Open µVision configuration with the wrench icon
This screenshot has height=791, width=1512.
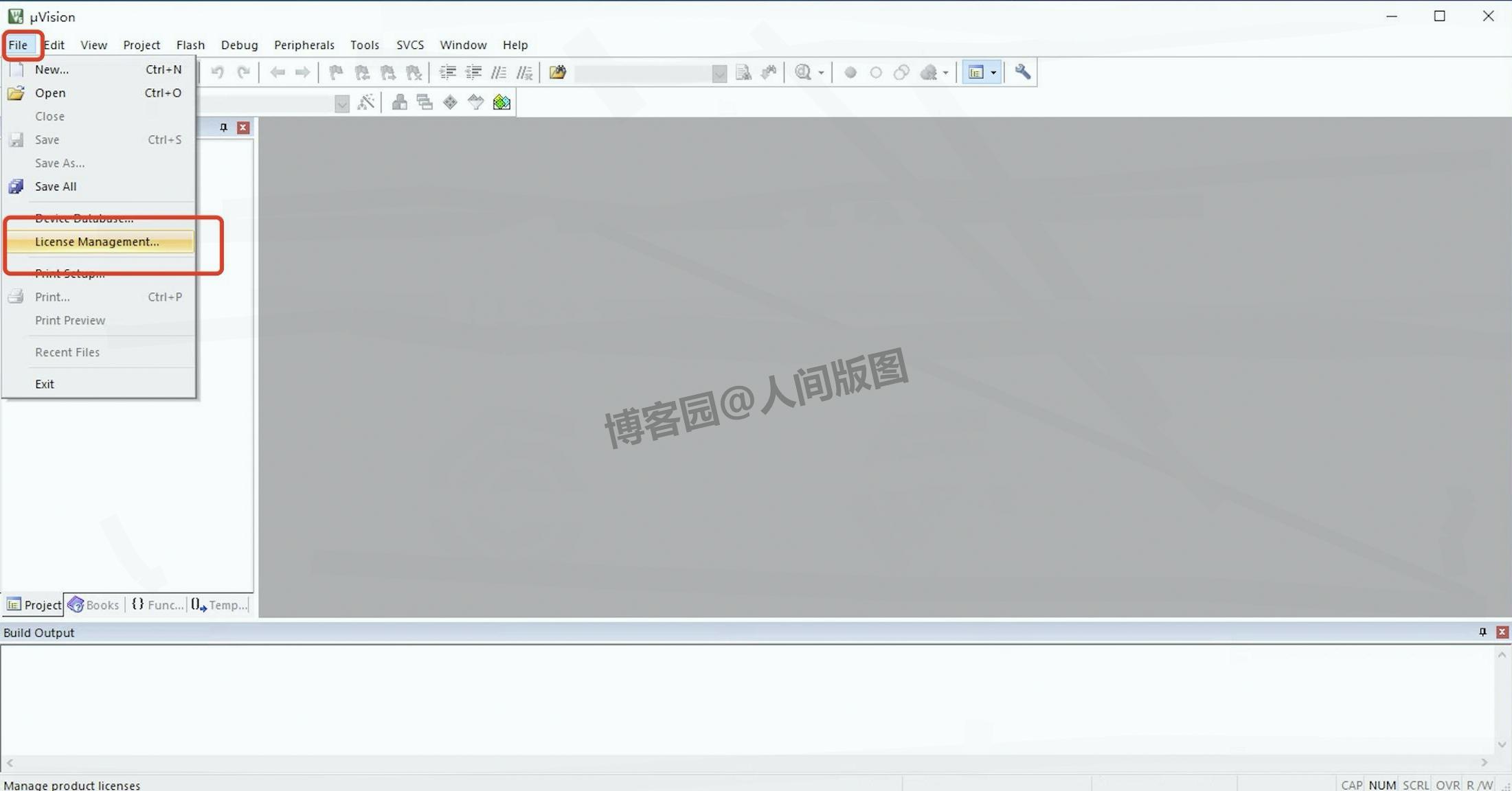[x=1022, y=72]
